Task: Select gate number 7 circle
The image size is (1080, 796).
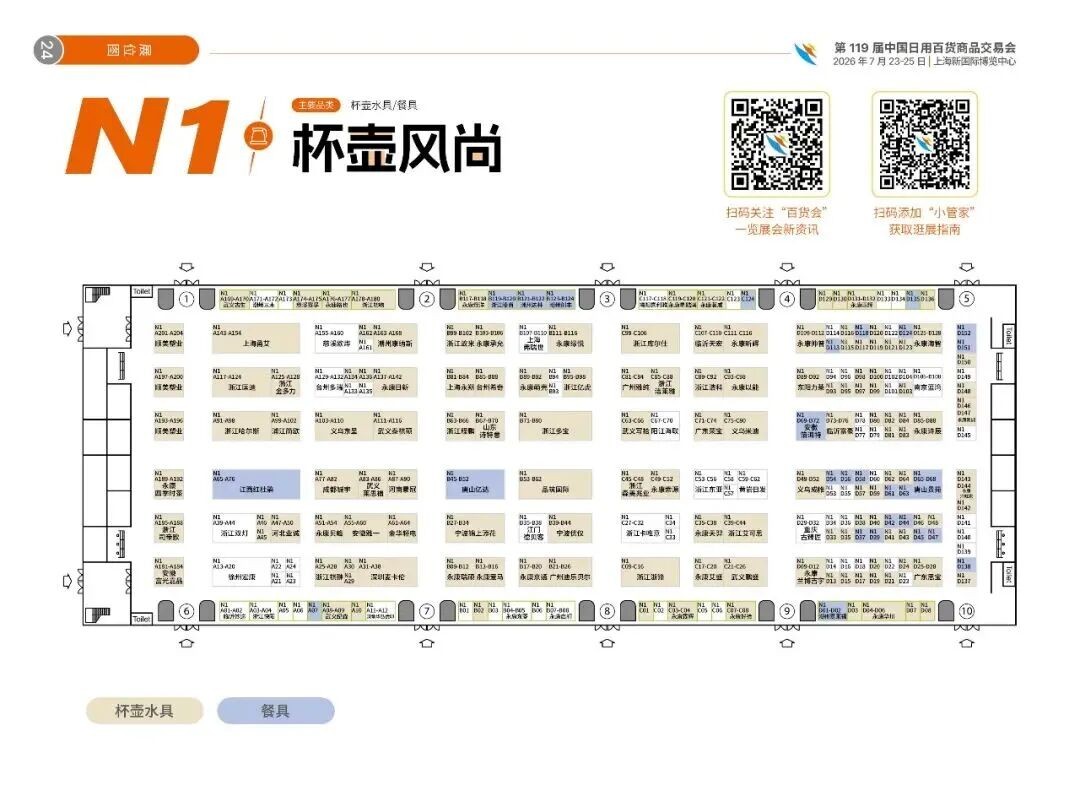Action: click(x=427, y=611)
